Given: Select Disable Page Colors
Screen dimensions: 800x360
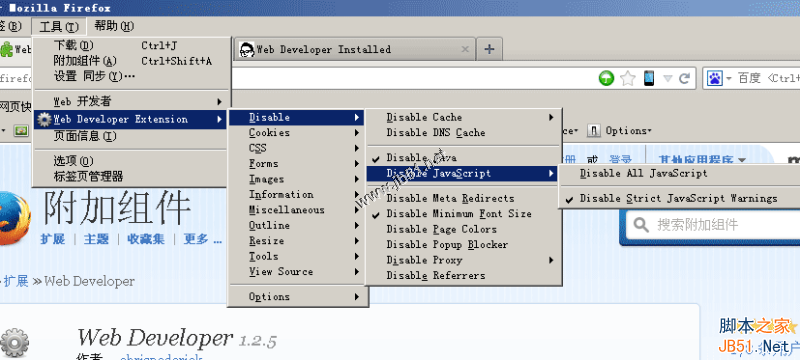Looking at the screenshot, I should point(464,229).
